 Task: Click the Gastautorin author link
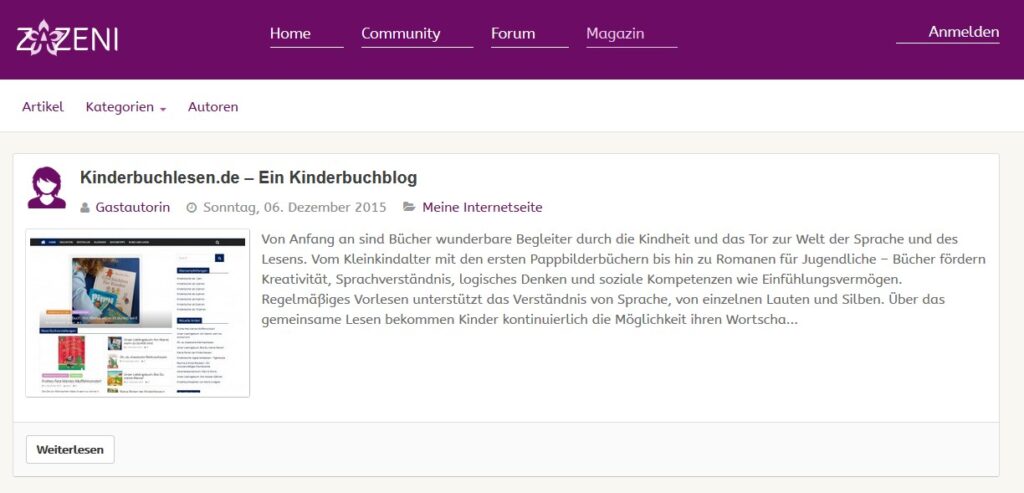click(132, 208)
